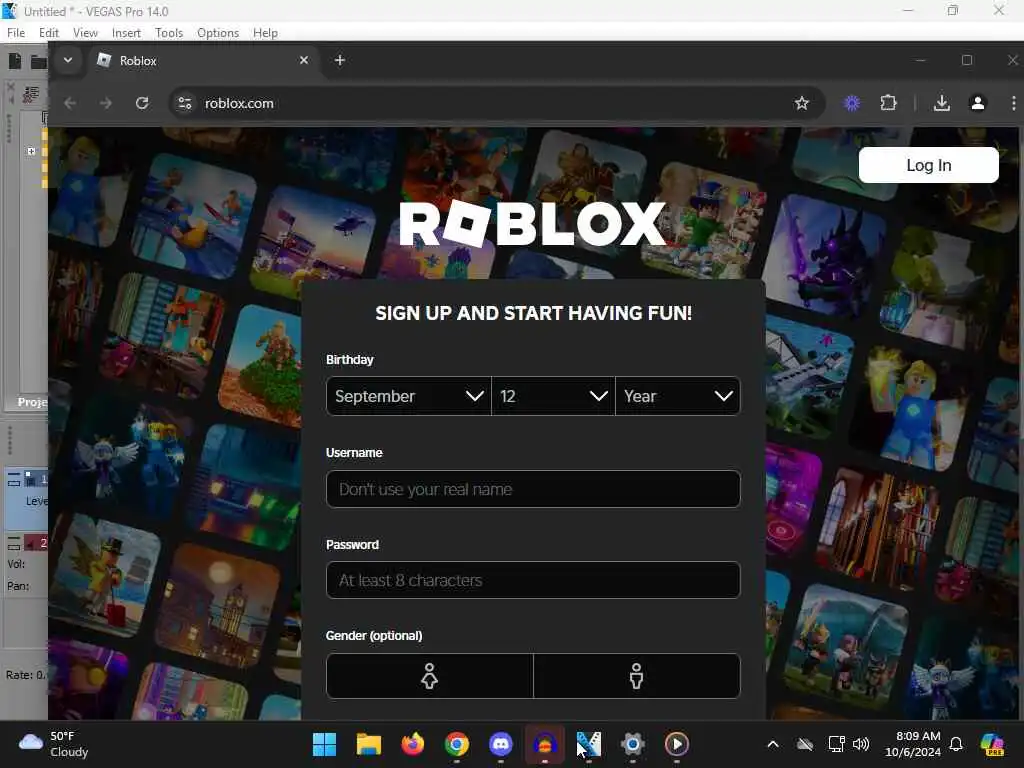Click the browser back arrow
The height and width of the screenshot is (768, 1024).
71,103
